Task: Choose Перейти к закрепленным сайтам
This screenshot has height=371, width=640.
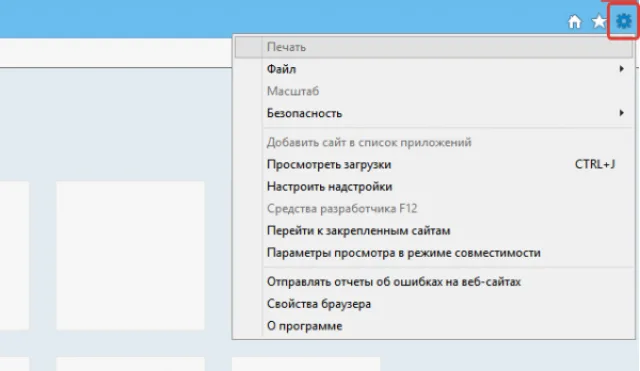Action: click(x=433, y=231)
